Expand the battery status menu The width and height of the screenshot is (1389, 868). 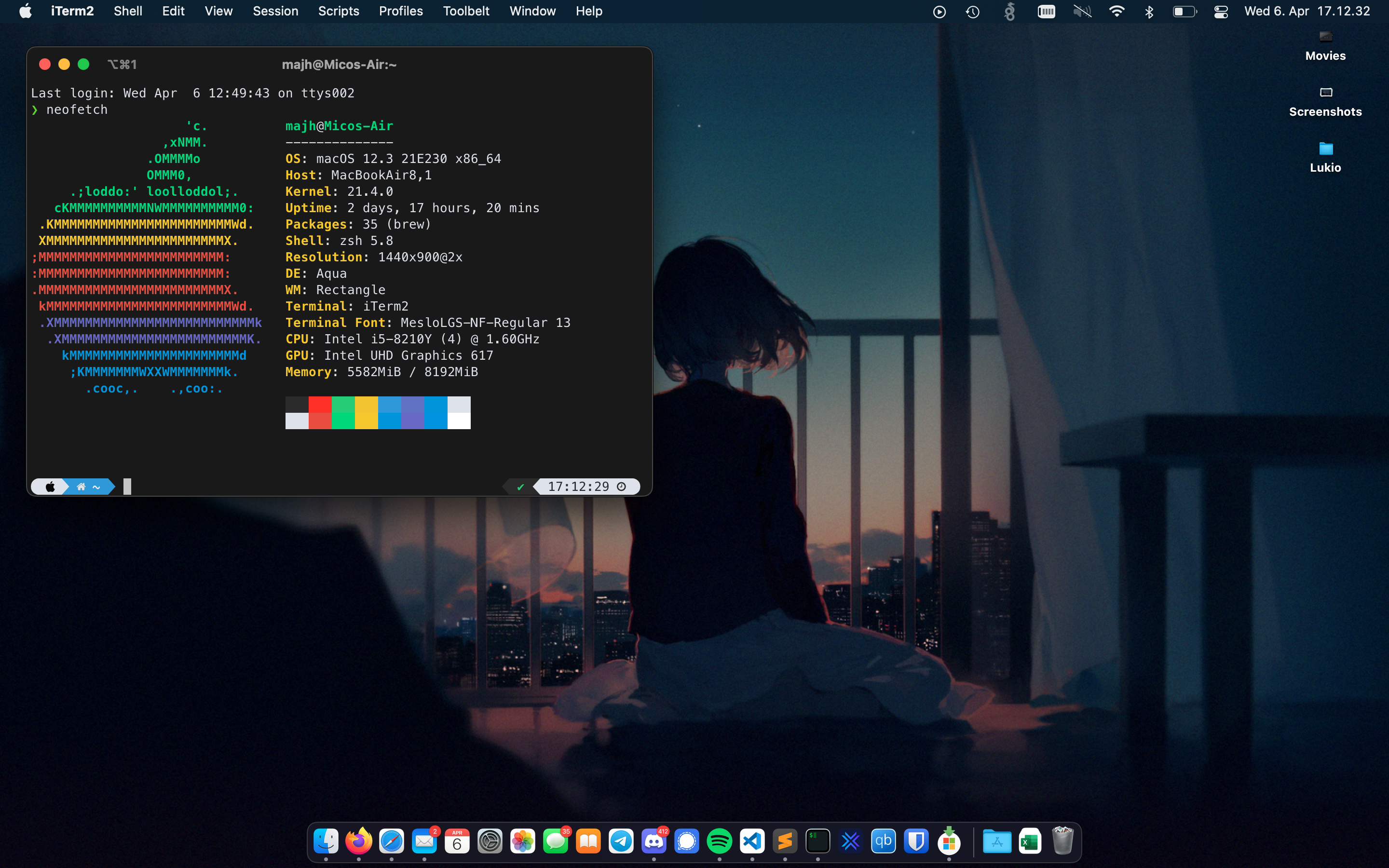click(x=1185, y=12)
